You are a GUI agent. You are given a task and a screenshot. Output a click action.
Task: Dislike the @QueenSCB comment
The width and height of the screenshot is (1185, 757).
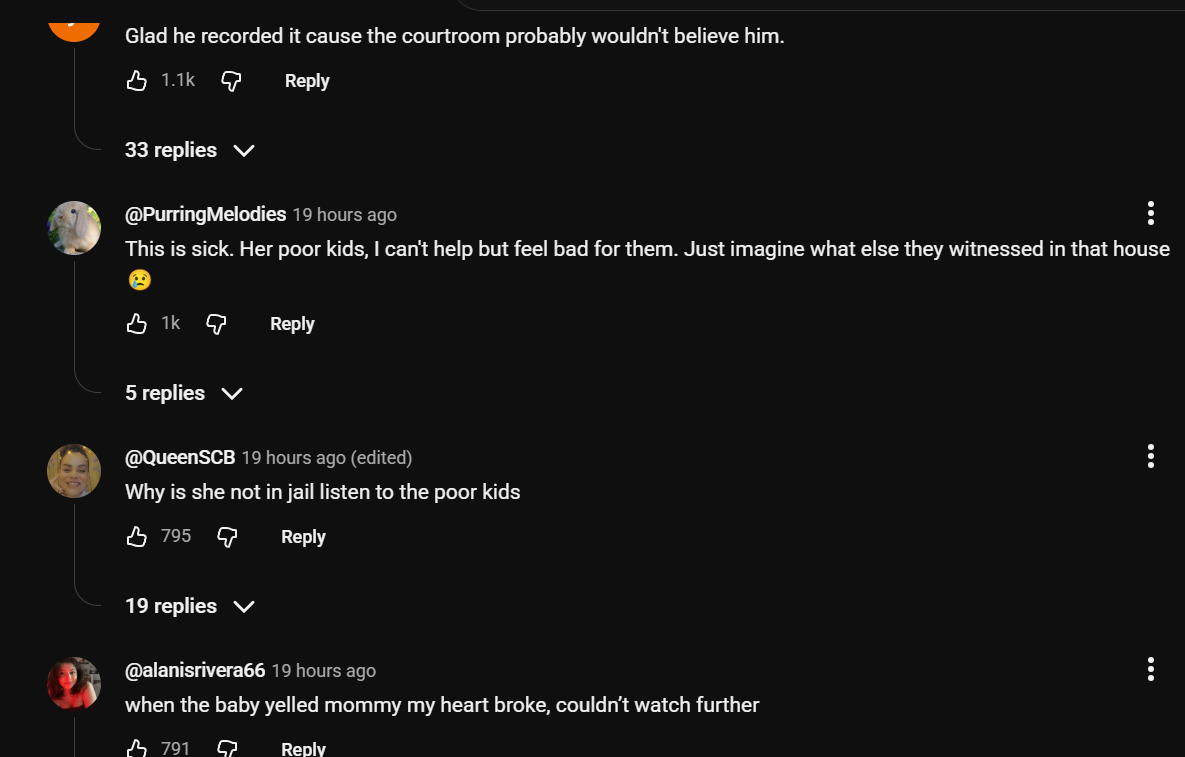(227, 537)
